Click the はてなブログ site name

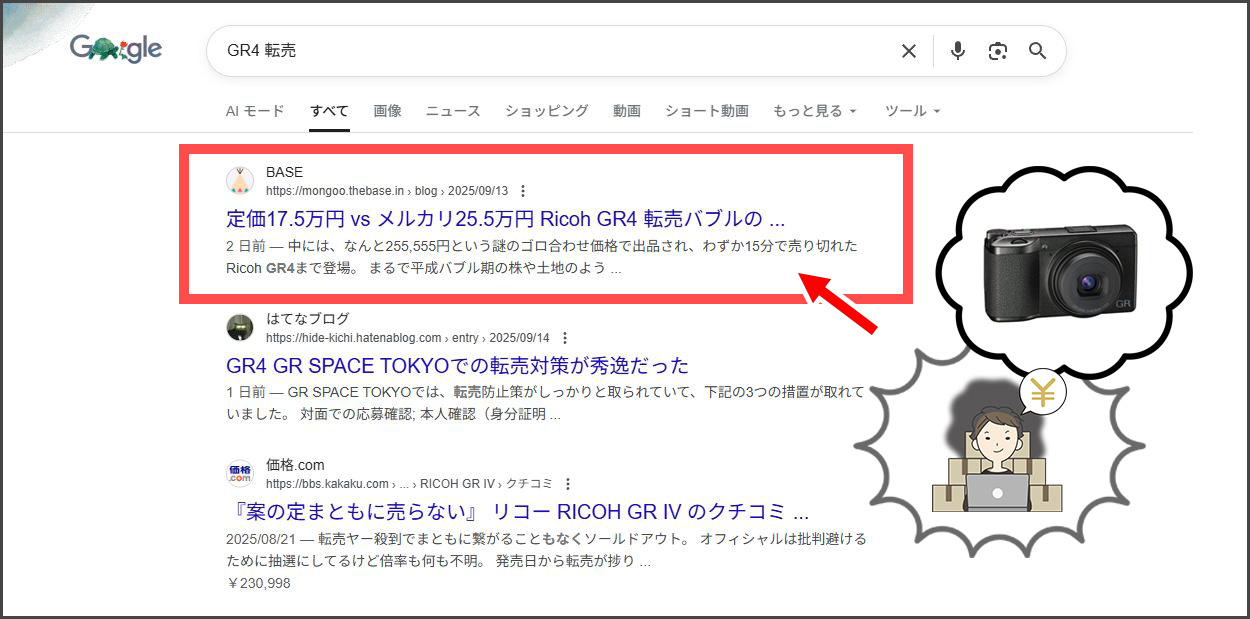(x=308, y=319)
